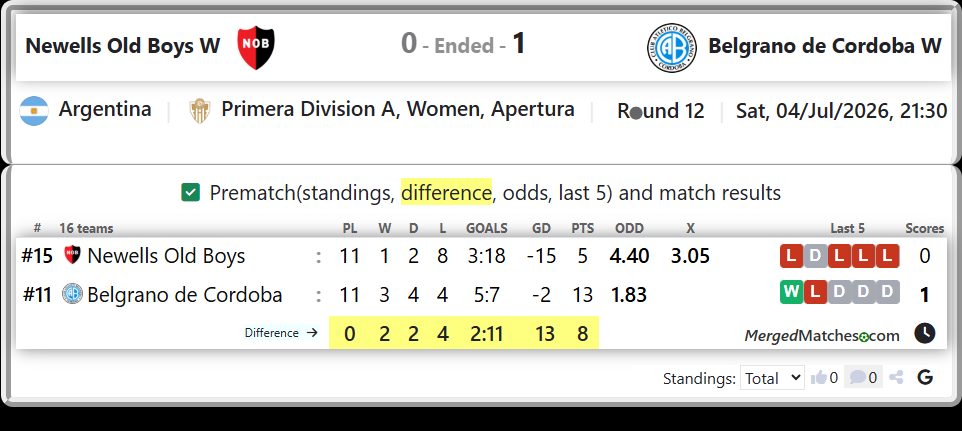Click the Argentina flag icon
The image size is (962, 431).
[x=34, y=111]
